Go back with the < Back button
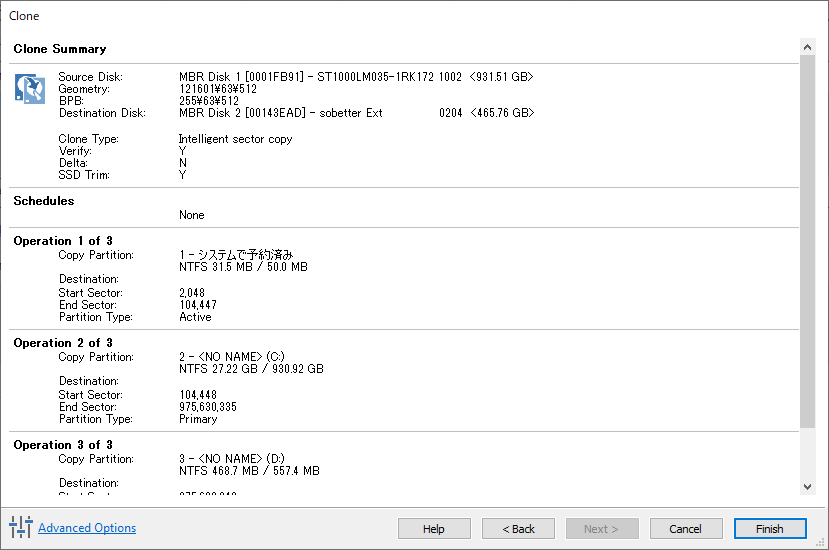 click(x=518, y=528)
